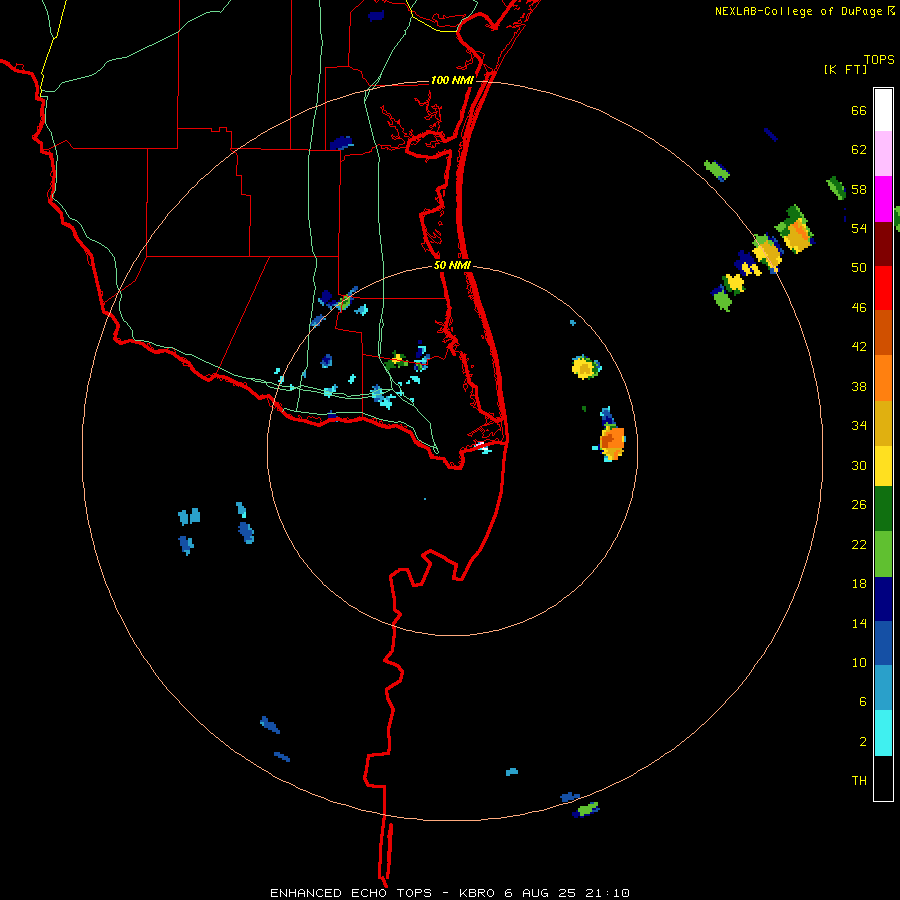
Task: Click the '6 AUG 25' date text
Action: pyautogui.click(x=542, y=893)
